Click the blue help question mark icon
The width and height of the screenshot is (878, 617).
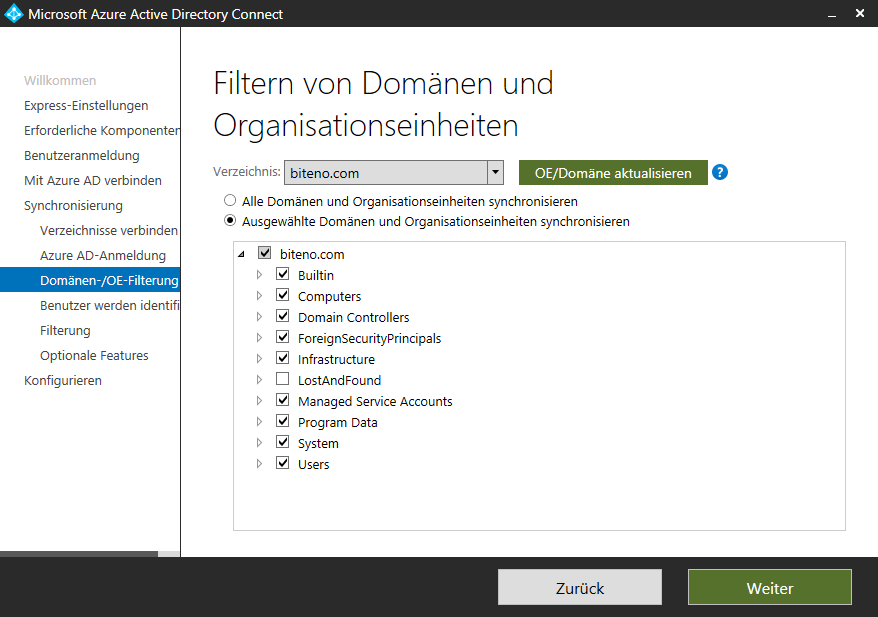pyautogui.click(x=720, y=172)
